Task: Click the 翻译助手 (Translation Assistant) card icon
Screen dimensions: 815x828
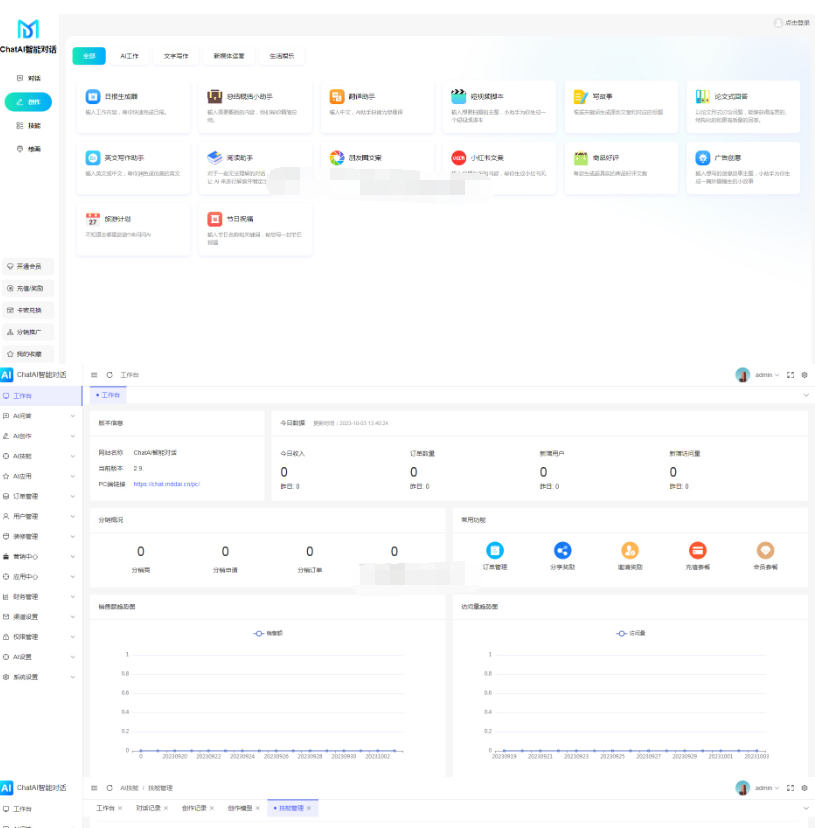Action: point(337,95)
